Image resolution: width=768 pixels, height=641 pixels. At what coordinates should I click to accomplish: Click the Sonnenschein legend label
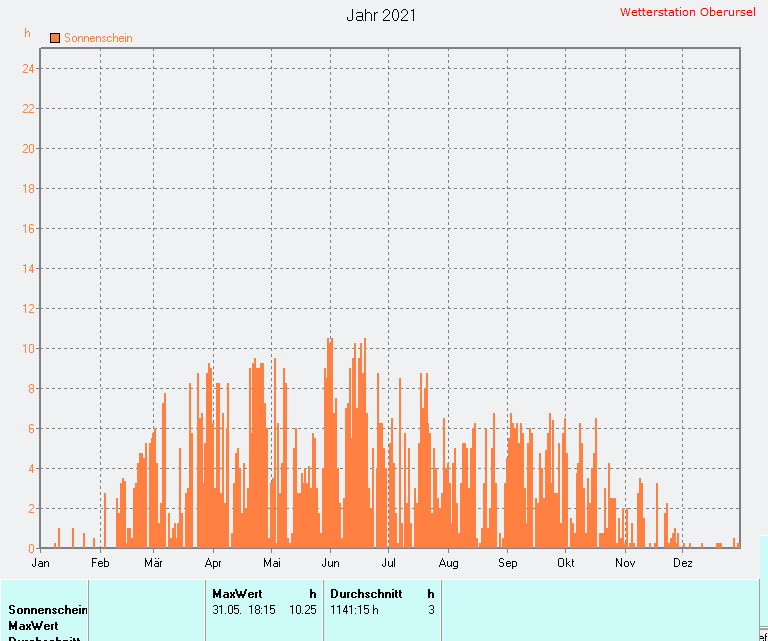[x=98, y=38]
